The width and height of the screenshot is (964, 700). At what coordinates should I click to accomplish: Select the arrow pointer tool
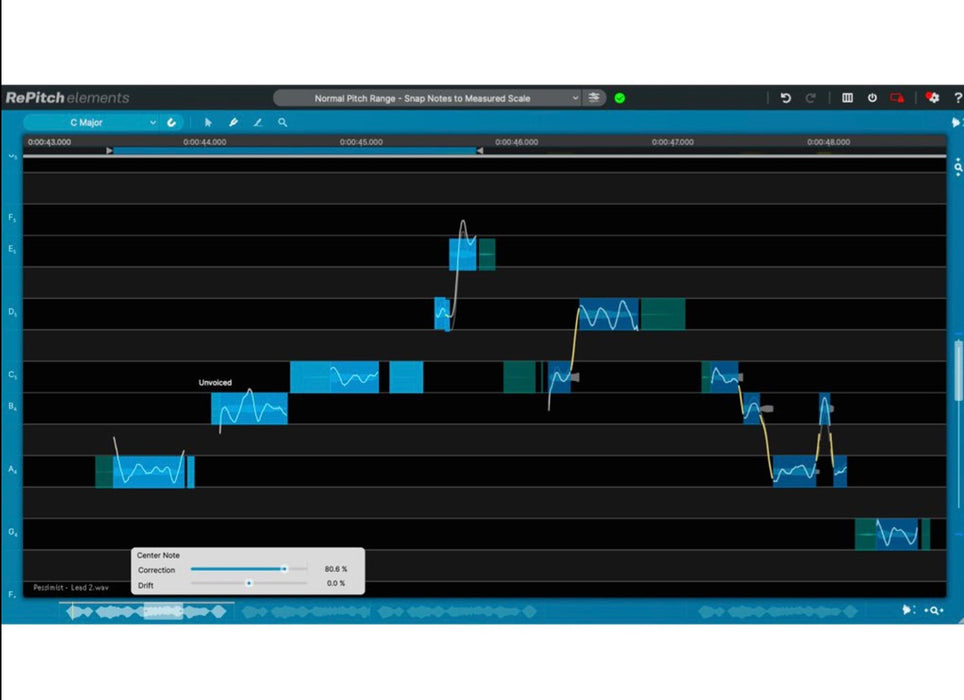[208, 122]
